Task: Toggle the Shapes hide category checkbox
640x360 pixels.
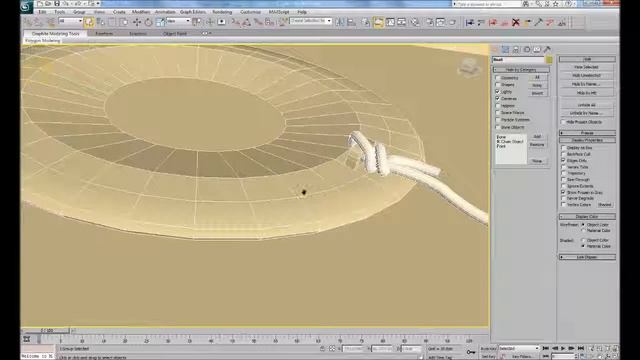Action: [498, 84]
